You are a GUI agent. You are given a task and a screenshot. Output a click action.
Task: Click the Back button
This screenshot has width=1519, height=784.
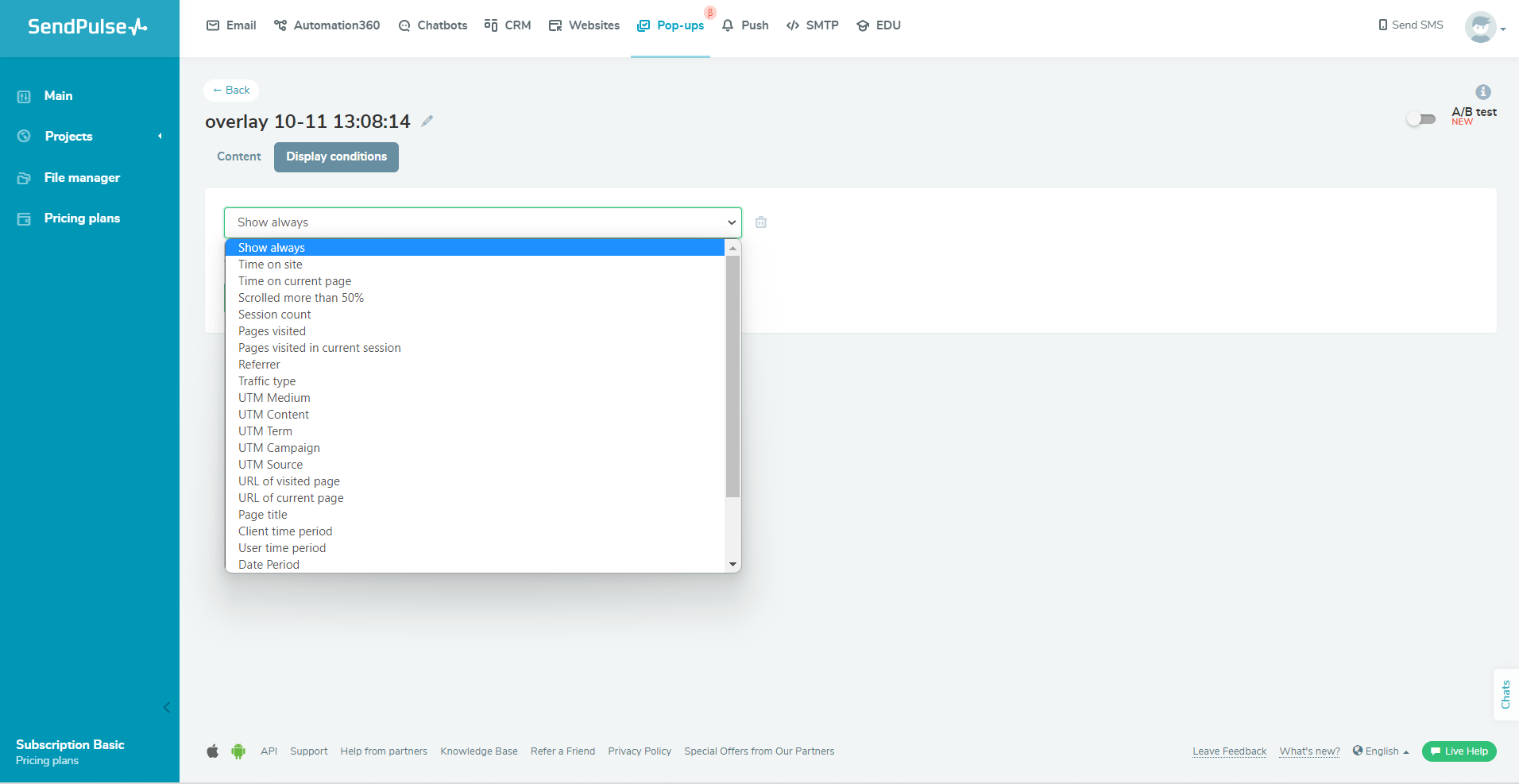click(x=231, y=91)
